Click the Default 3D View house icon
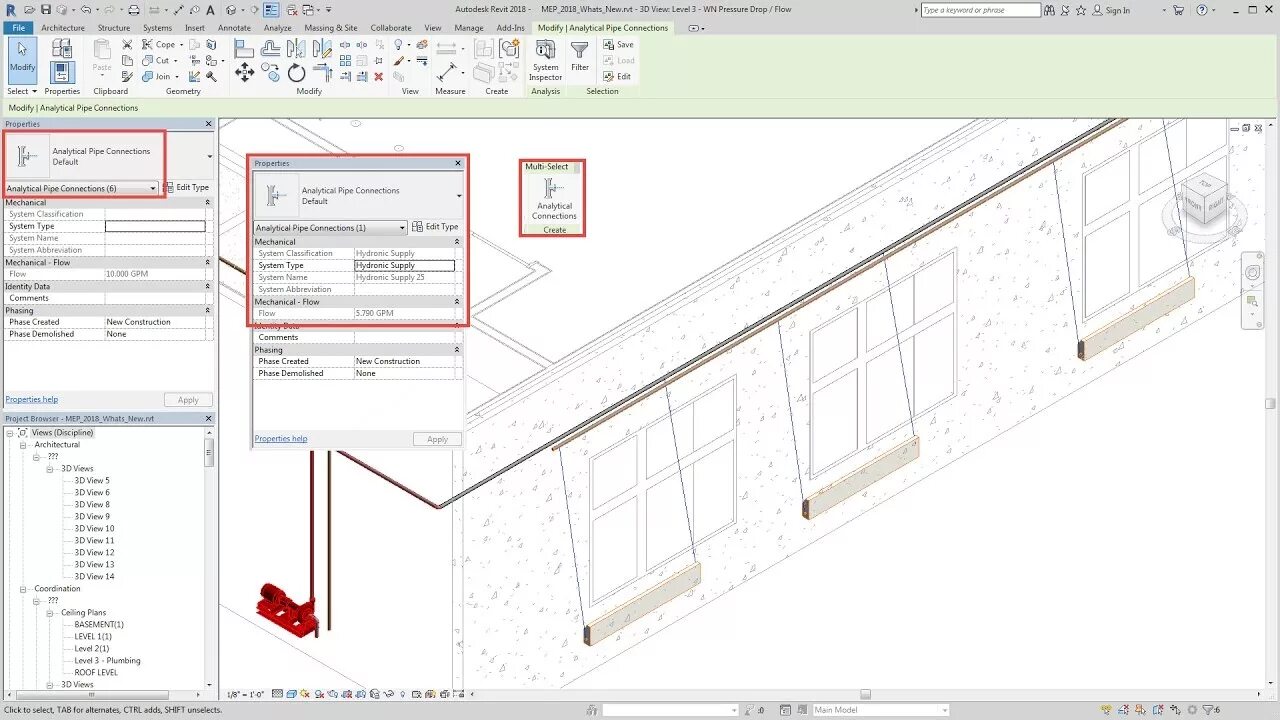The image size is (1280, 720). (230, 10)
